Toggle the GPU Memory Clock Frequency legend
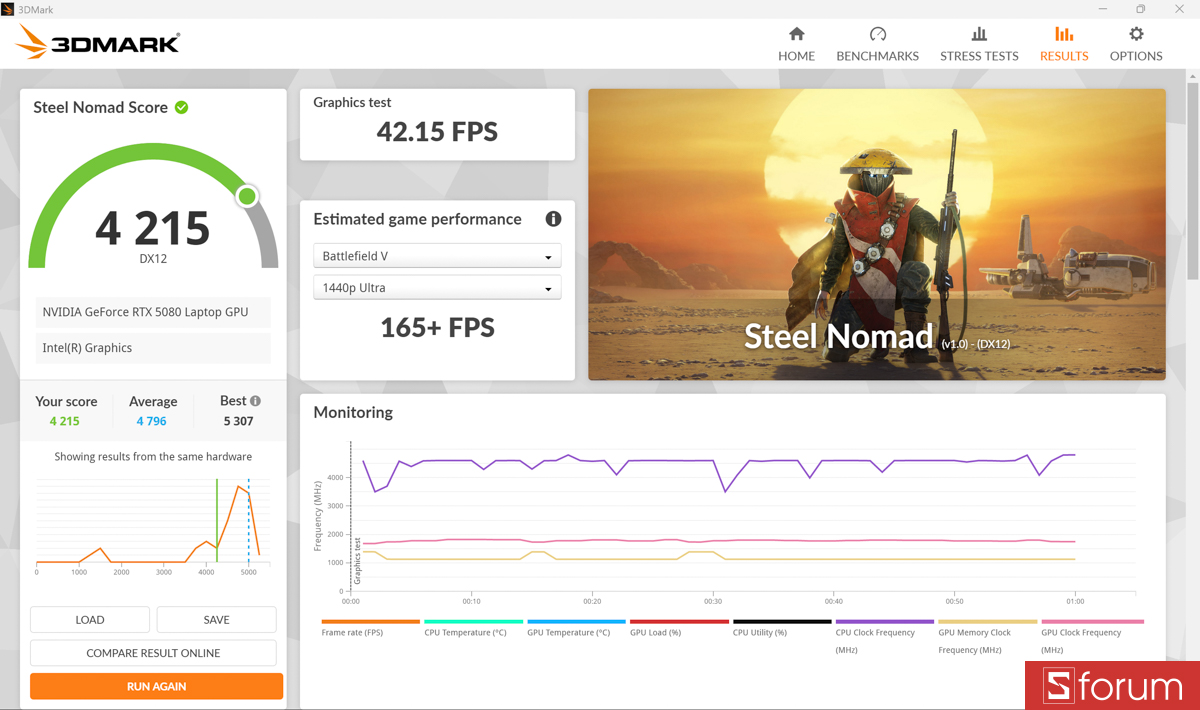 point(987,637)
